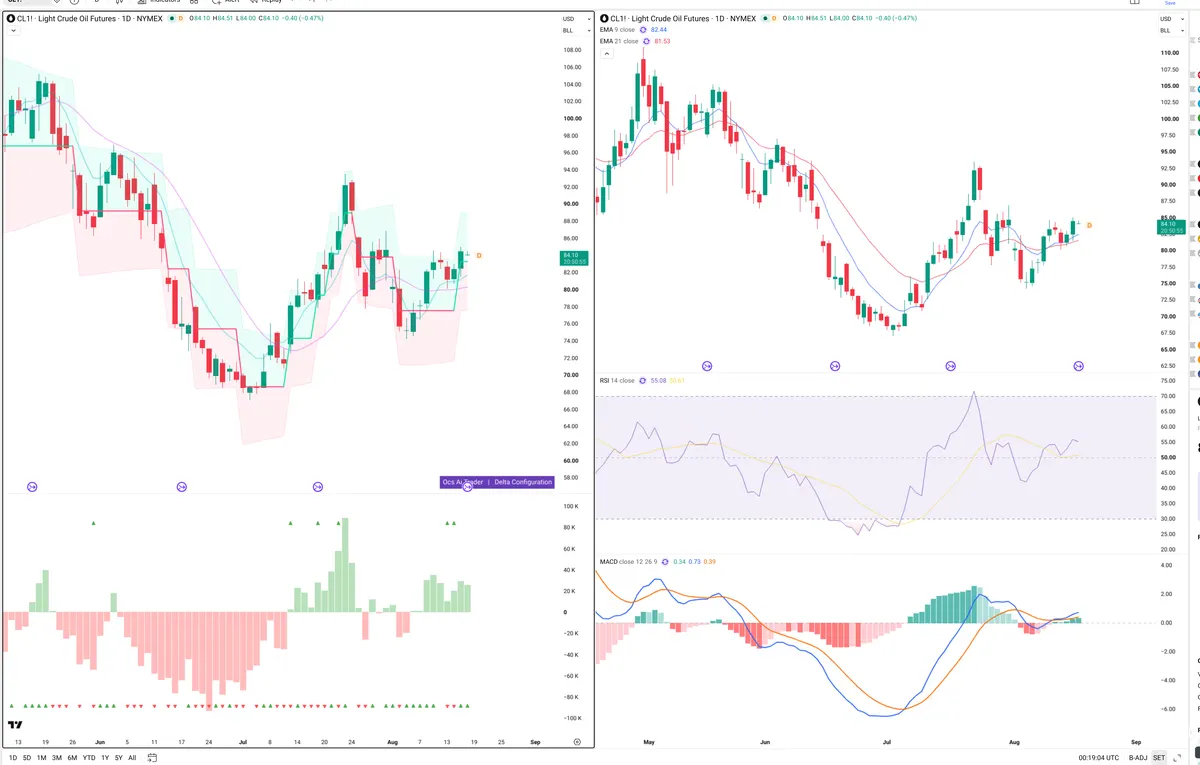The width and height of the screenshot is (1200, 765).
Task: Select the RSI 14 close indicator legend
Action: pos(617,380)
